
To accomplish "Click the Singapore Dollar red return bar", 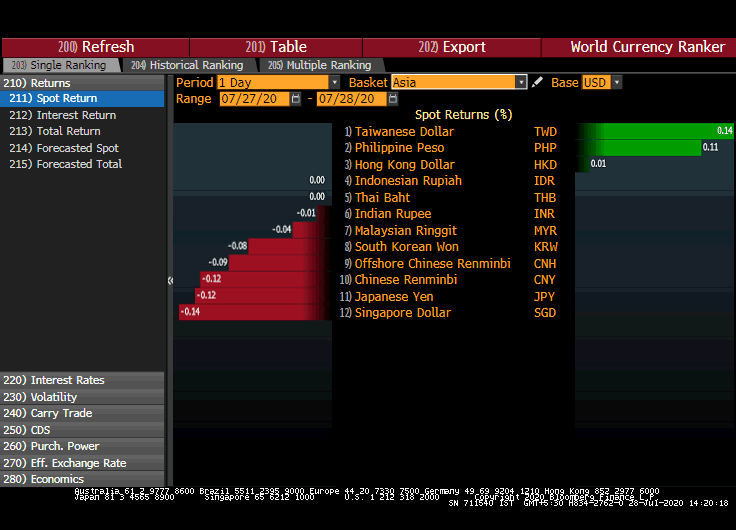I will click(255, 313).
